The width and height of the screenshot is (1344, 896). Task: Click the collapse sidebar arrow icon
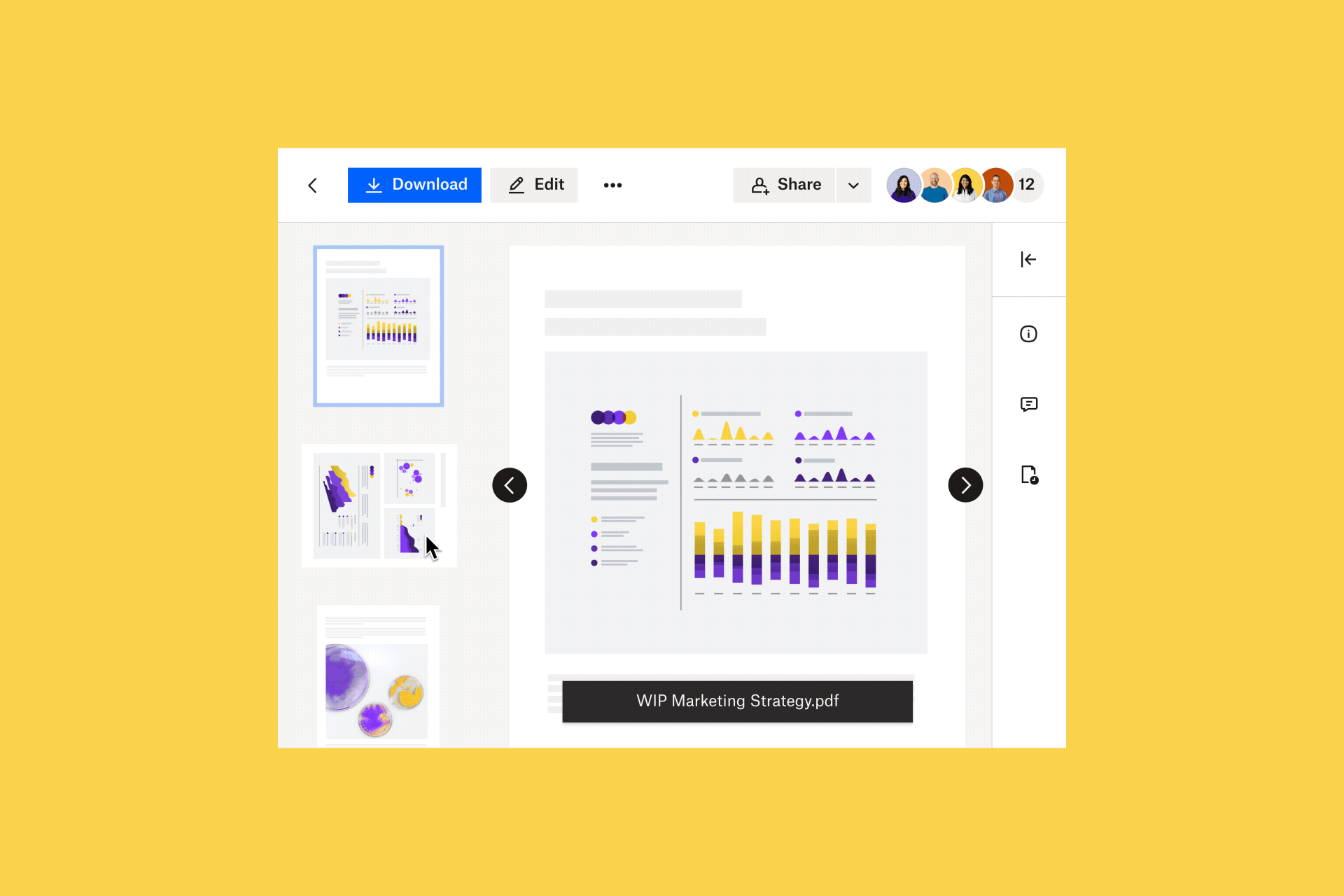pos(1028,259)
